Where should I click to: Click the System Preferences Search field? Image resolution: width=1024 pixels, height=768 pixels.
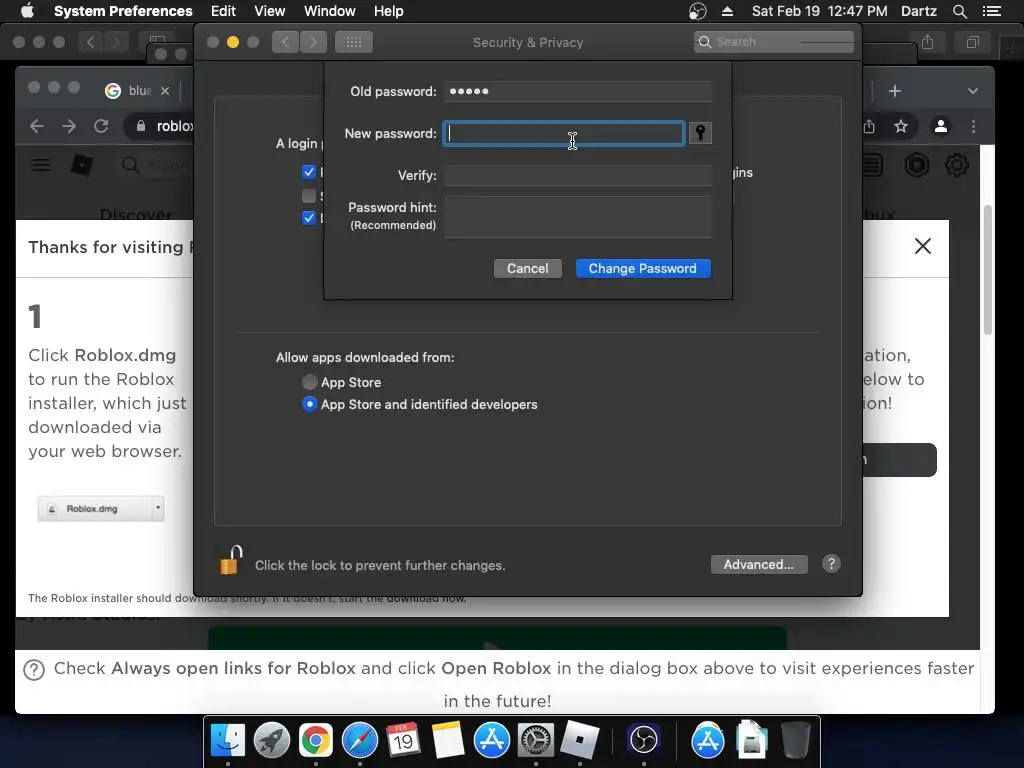tap(773, 42)
